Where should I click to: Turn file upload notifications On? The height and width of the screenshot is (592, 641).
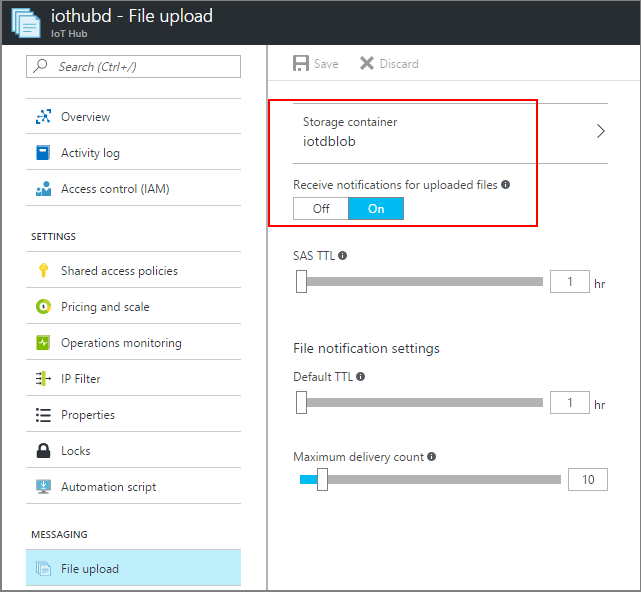(376, 209)
